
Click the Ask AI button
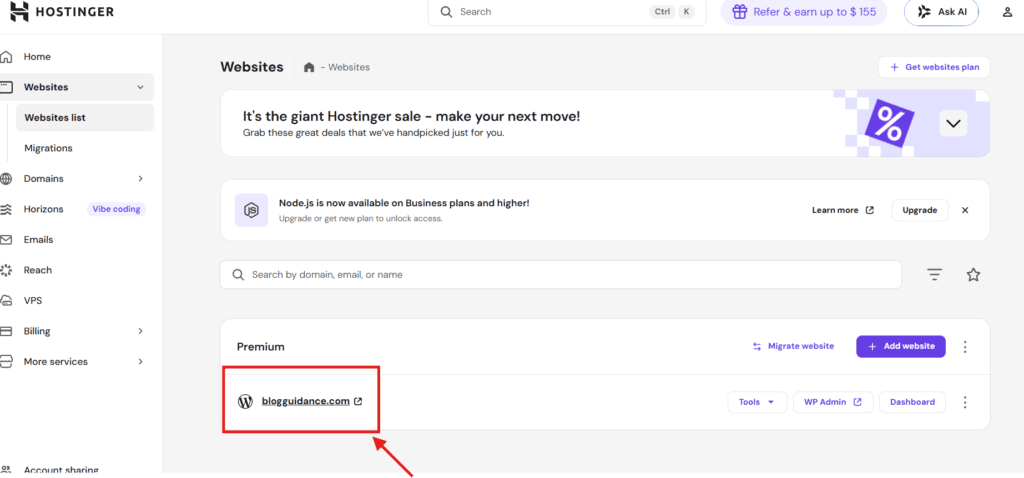point(941,12)
